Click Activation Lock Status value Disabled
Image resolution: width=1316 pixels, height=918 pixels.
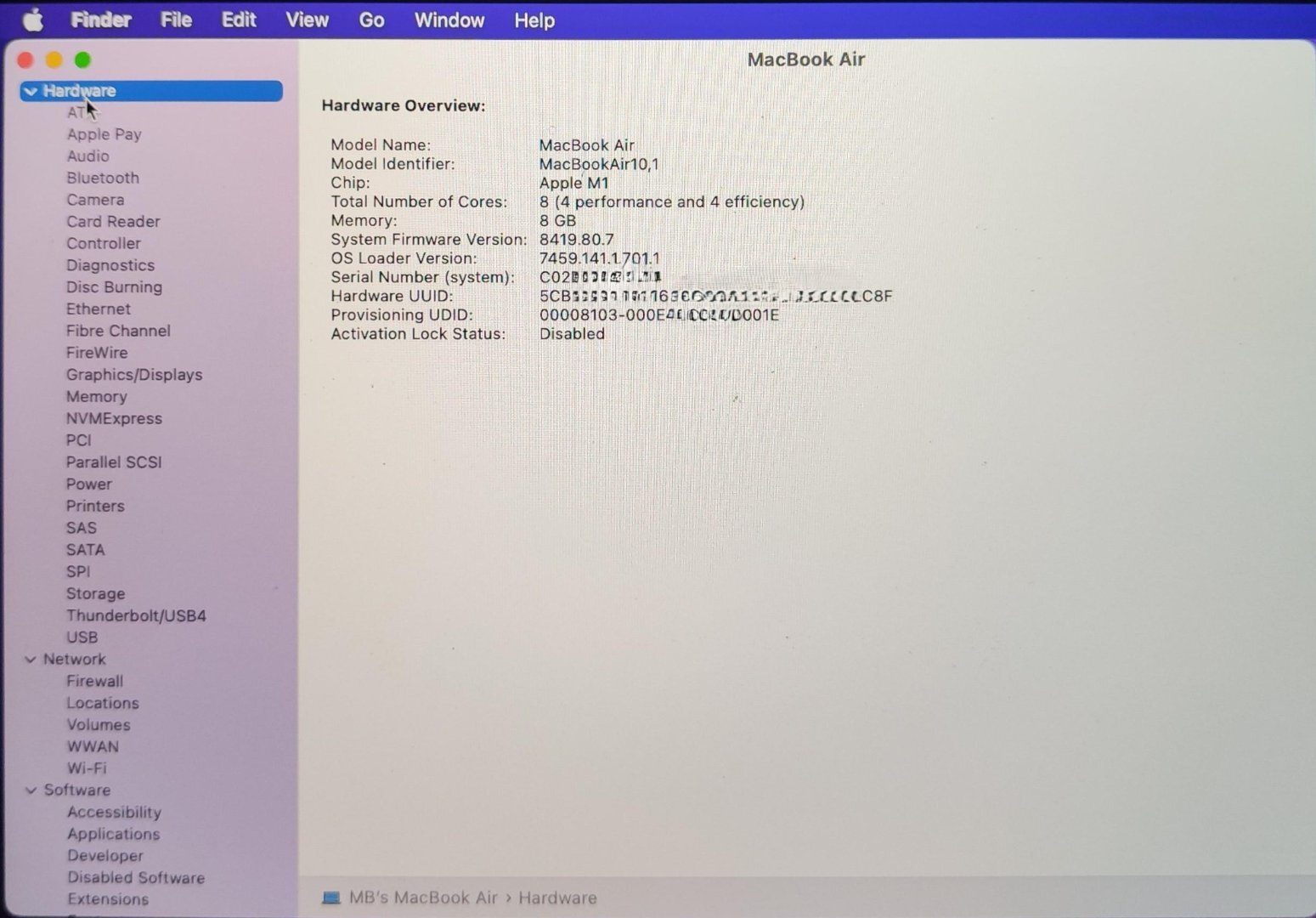coord(572,334)
